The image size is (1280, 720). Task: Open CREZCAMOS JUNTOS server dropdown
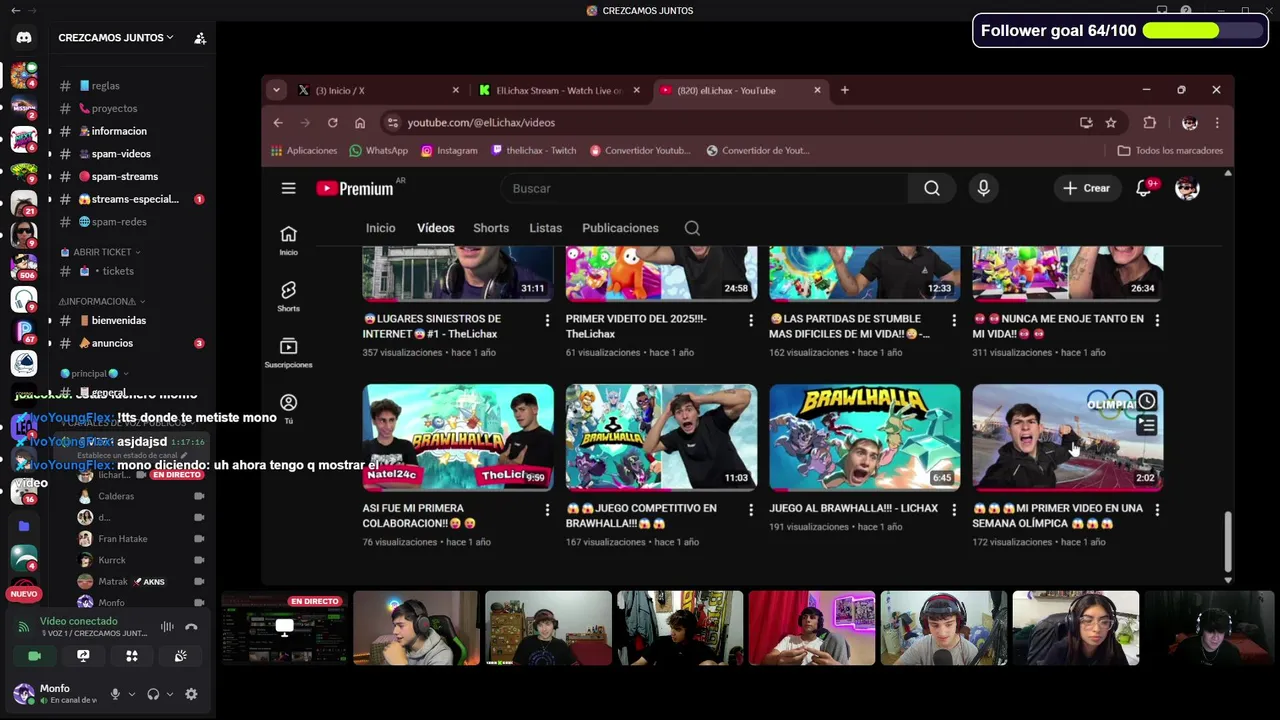tap(115, 38)
